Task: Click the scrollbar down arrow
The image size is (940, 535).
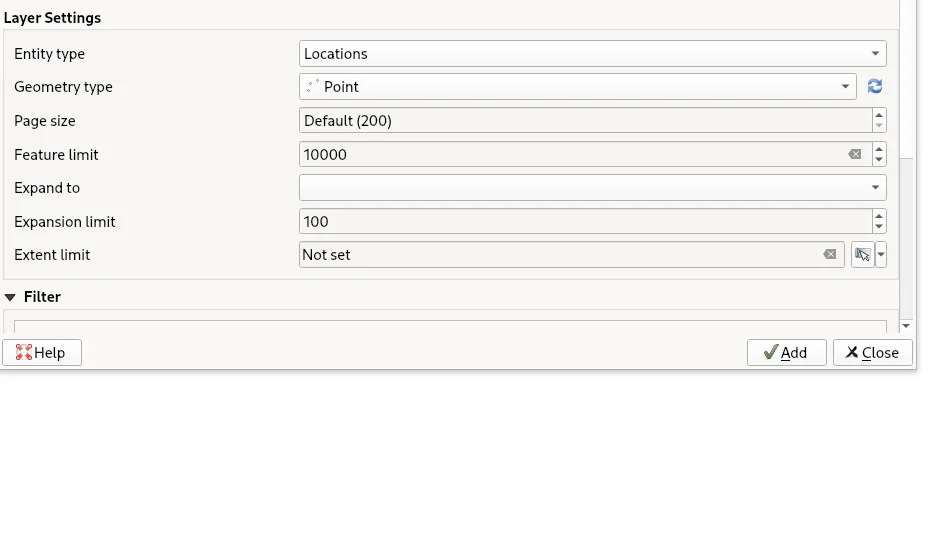Action: [906, 326]
